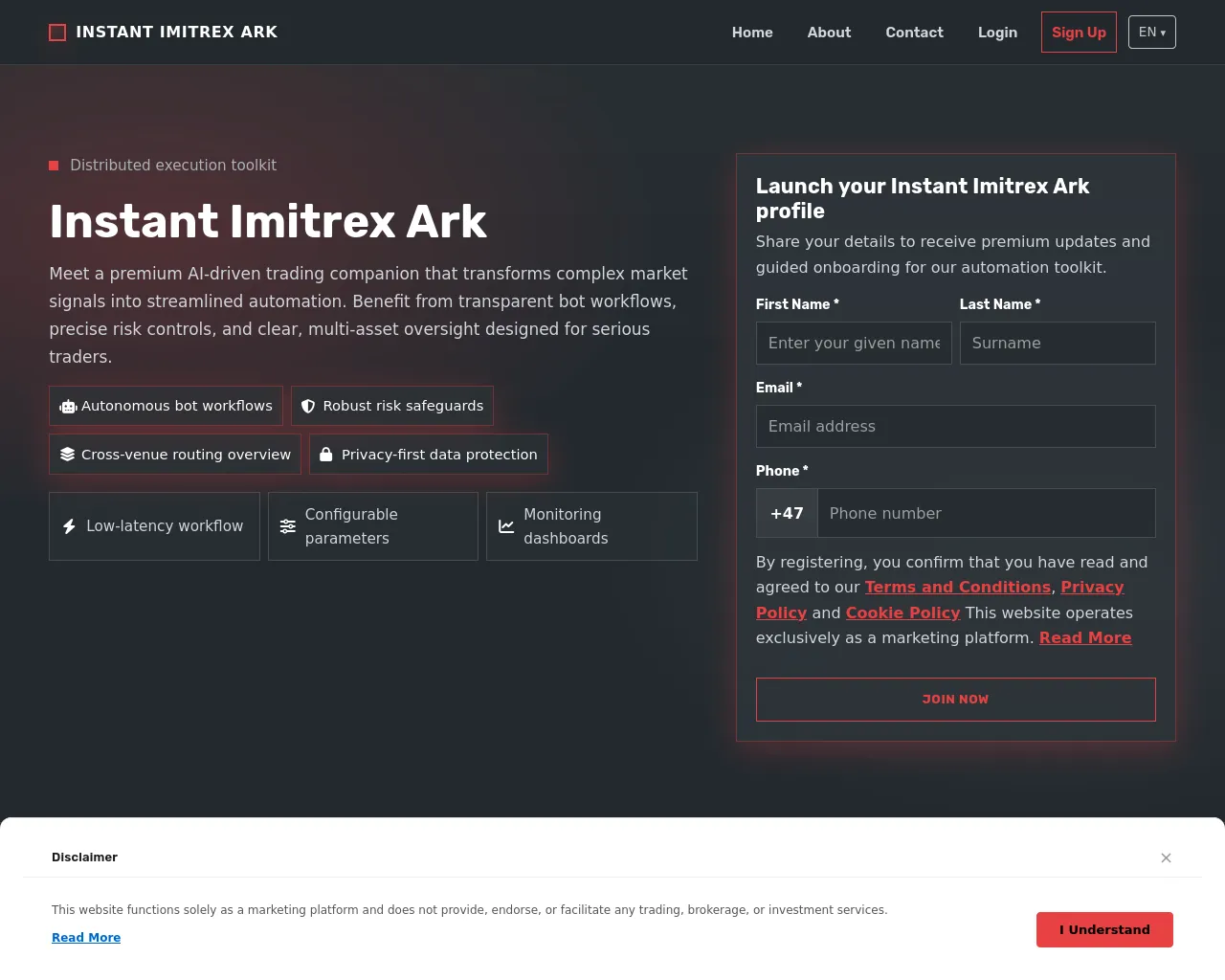Click the INSTANT IMITREX ARK brand name

click(x=177, y=33)
